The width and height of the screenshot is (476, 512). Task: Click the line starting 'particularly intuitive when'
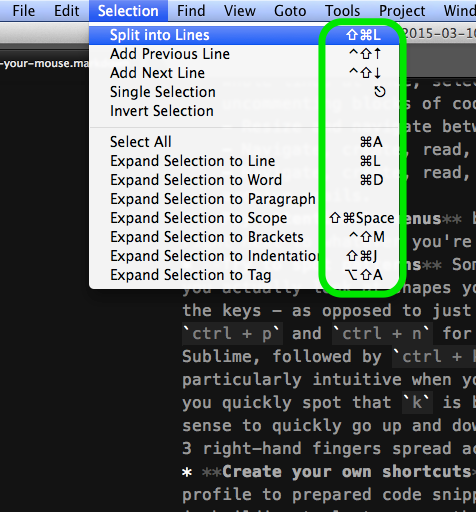(329, 379)
